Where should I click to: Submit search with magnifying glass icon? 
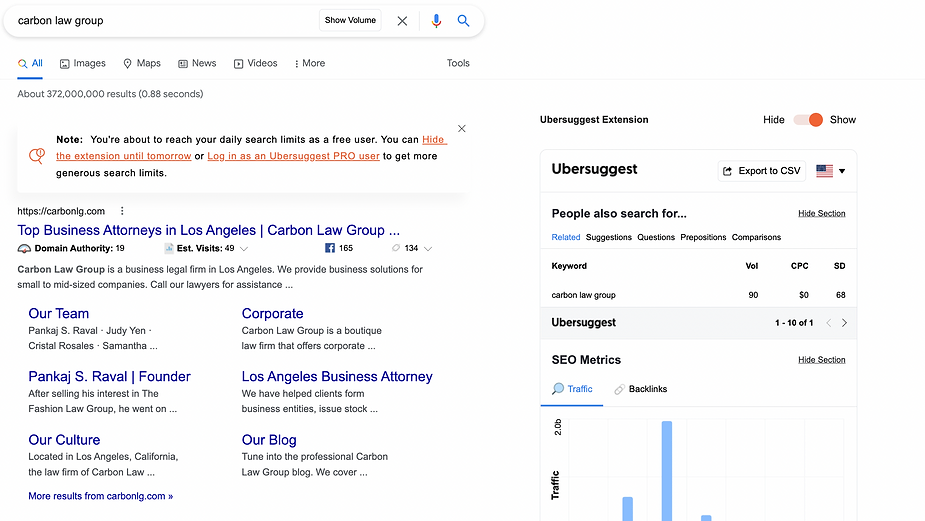(464, 21)
